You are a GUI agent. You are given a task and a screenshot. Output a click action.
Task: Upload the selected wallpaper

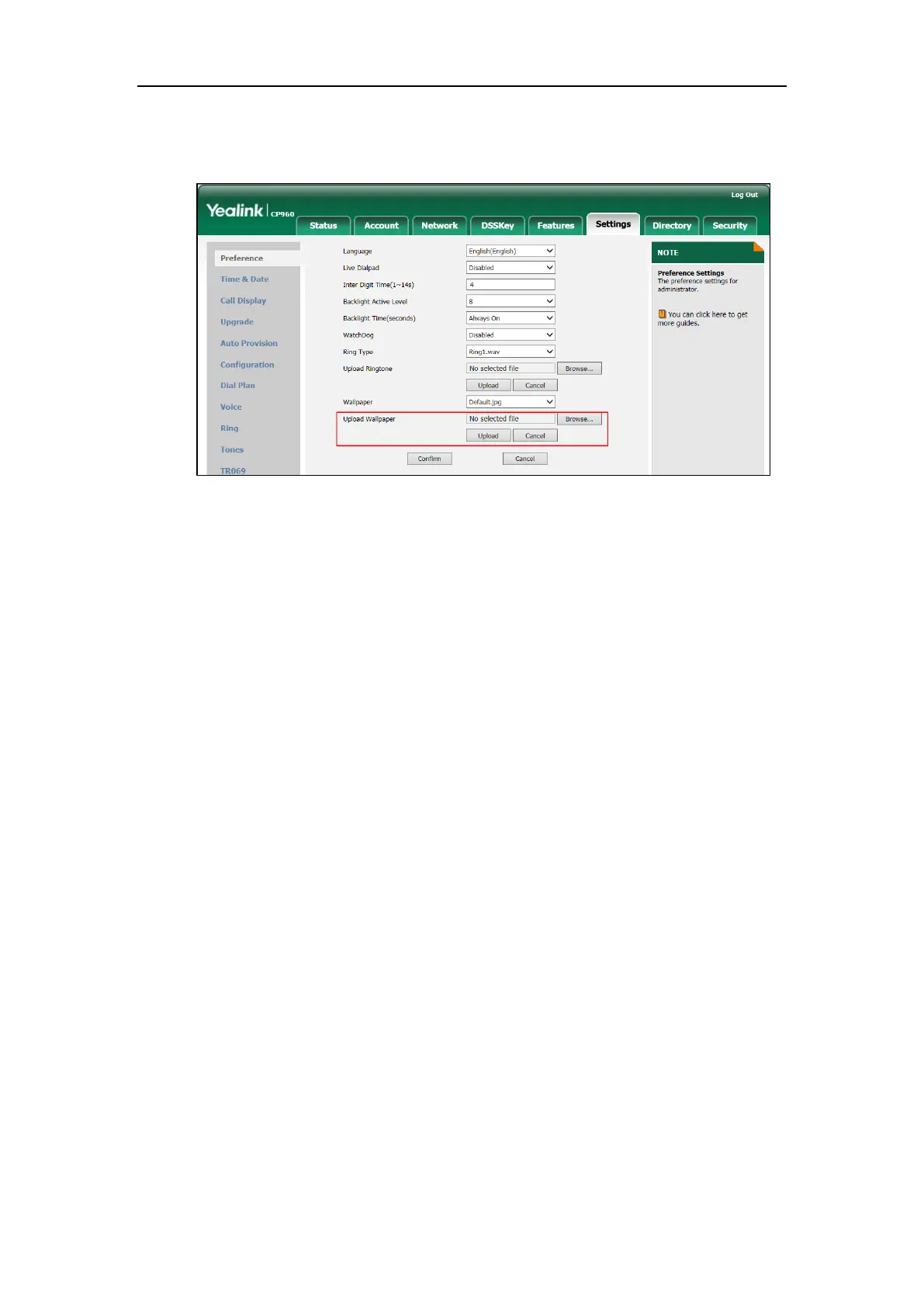pyautogui.click(x=488, y=436)
